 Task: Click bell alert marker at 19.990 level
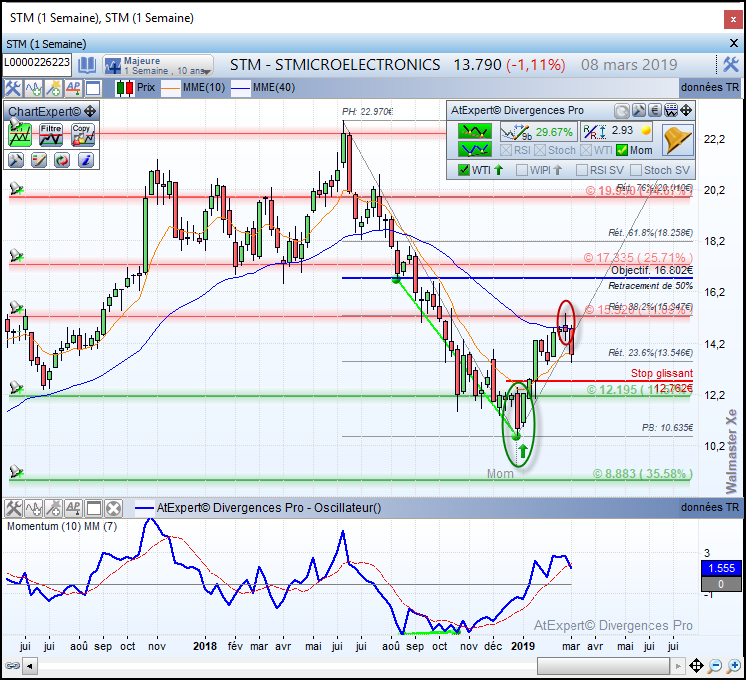point(16,189)
